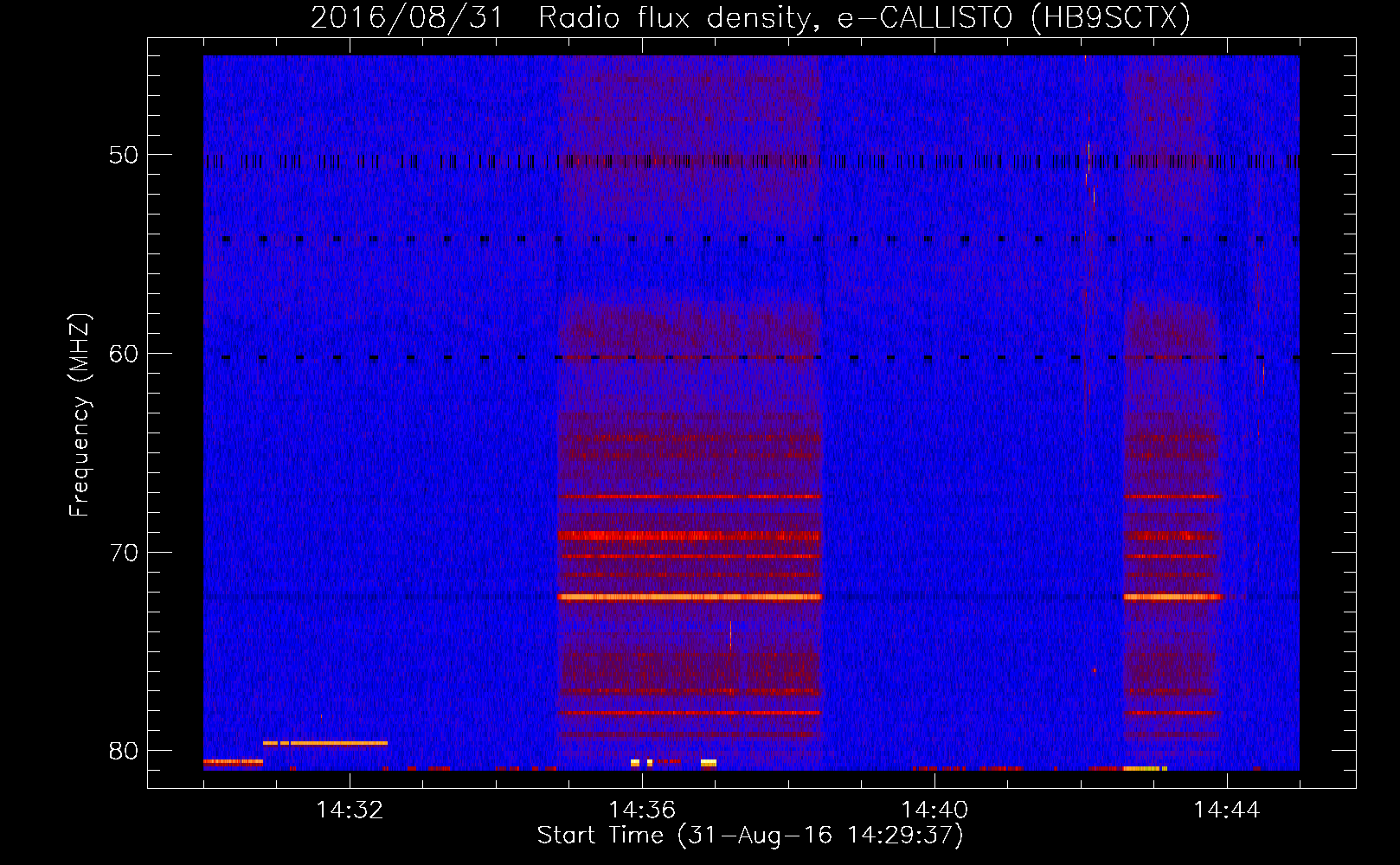Click the '14:32' time tick label
The image size is (1400, 865).
coord(350,811)
